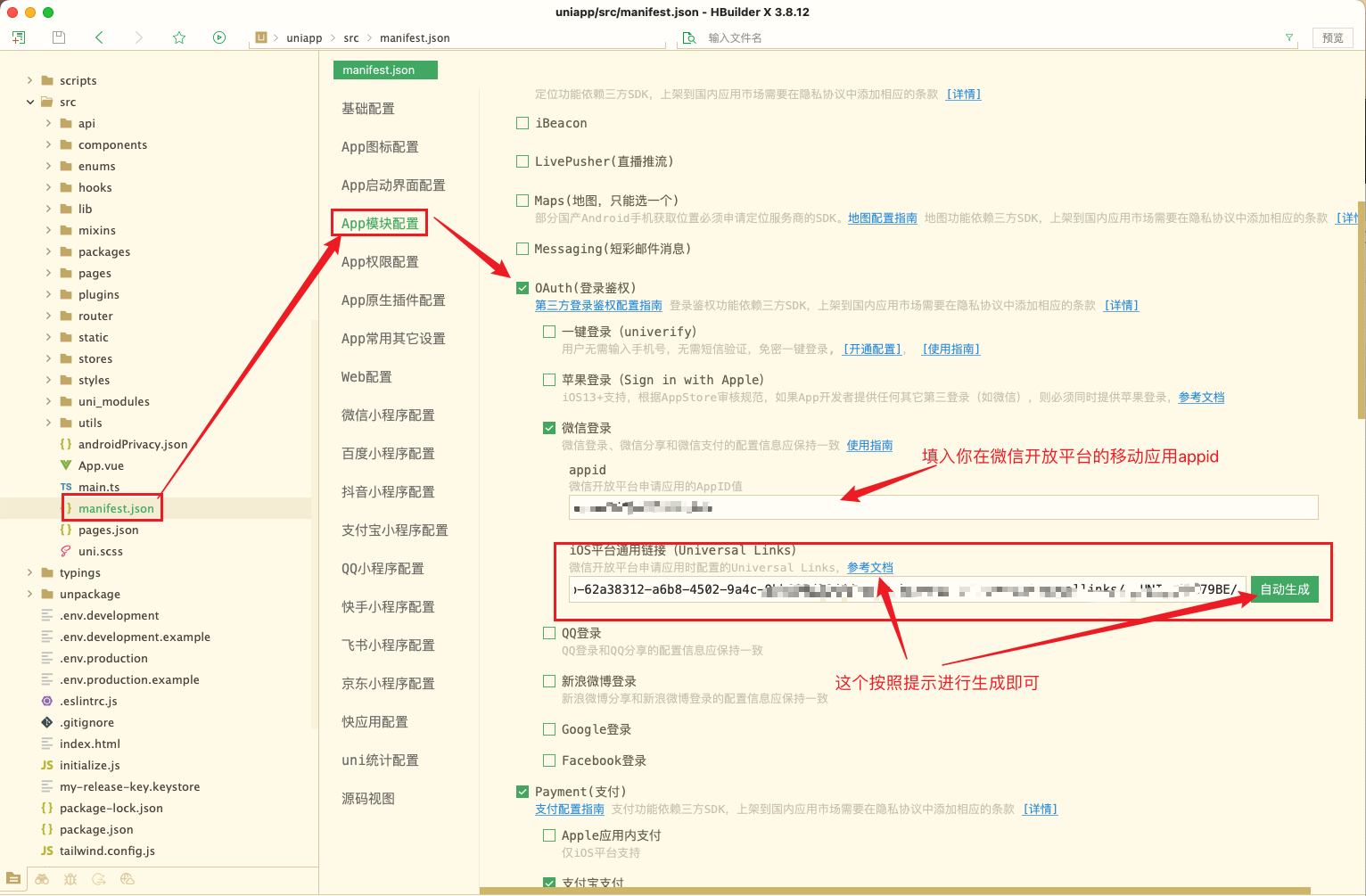Expand the scripts folder arrow

click(x=29, y=80)
